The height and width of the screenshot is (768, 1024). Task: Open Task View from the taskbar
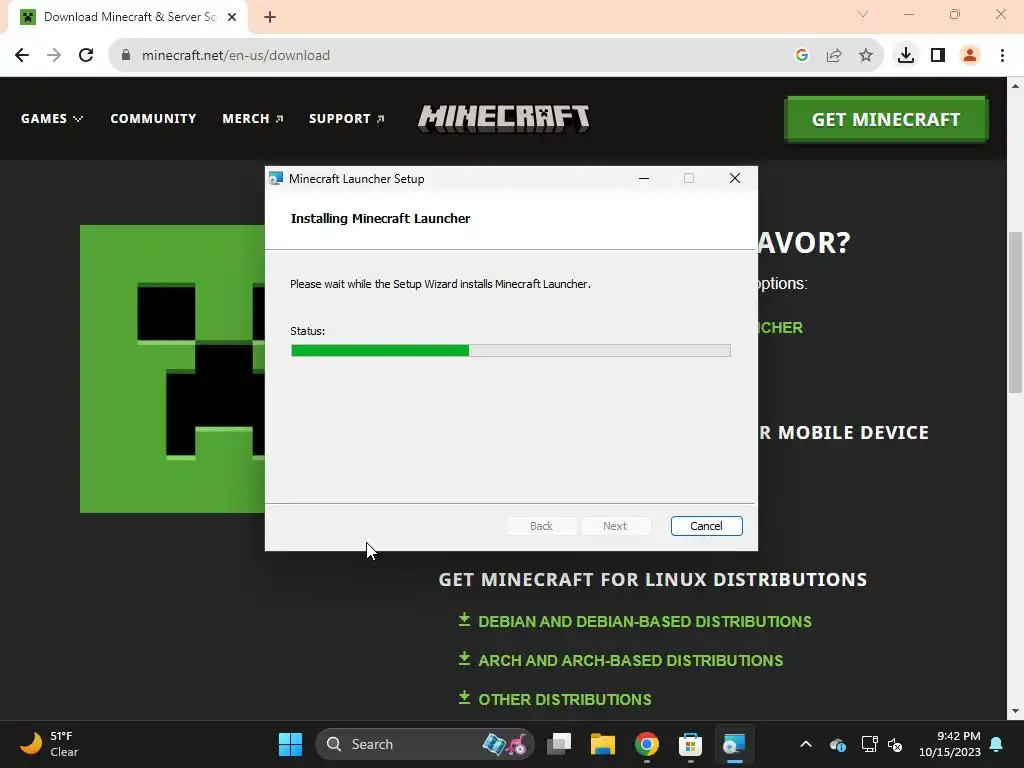pos(559,744)
